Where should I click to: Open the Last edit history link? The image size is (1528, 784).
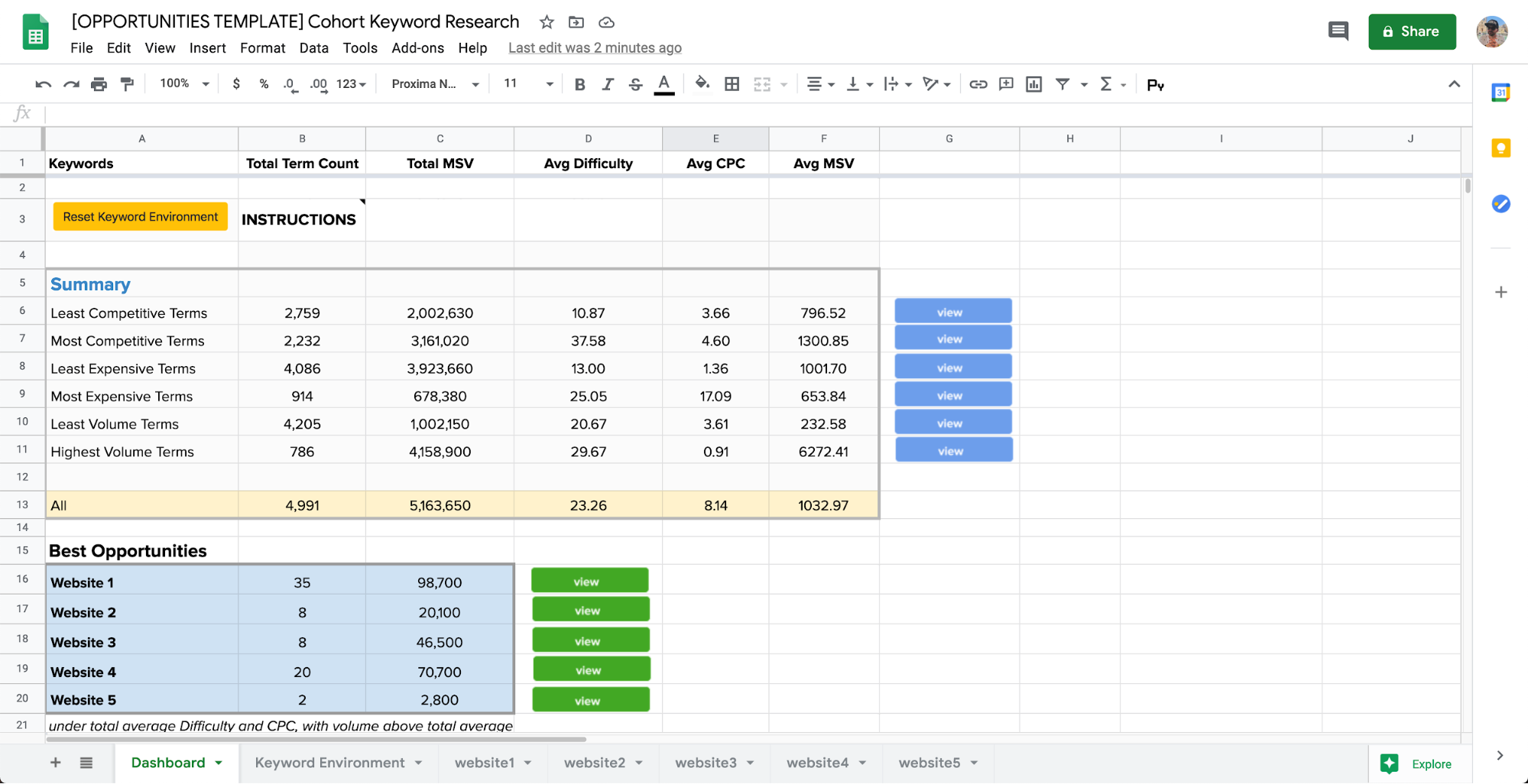pyautogui.click(x=595, y=47)
